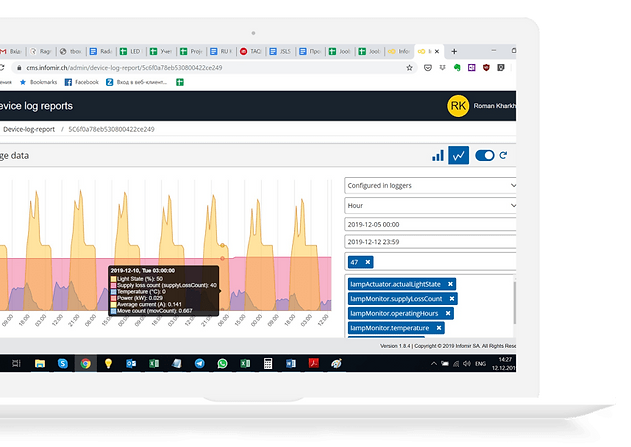Click the OneNote clipper extension icon
The height and width of the screenshot is (447, 631).
[472, 68]
